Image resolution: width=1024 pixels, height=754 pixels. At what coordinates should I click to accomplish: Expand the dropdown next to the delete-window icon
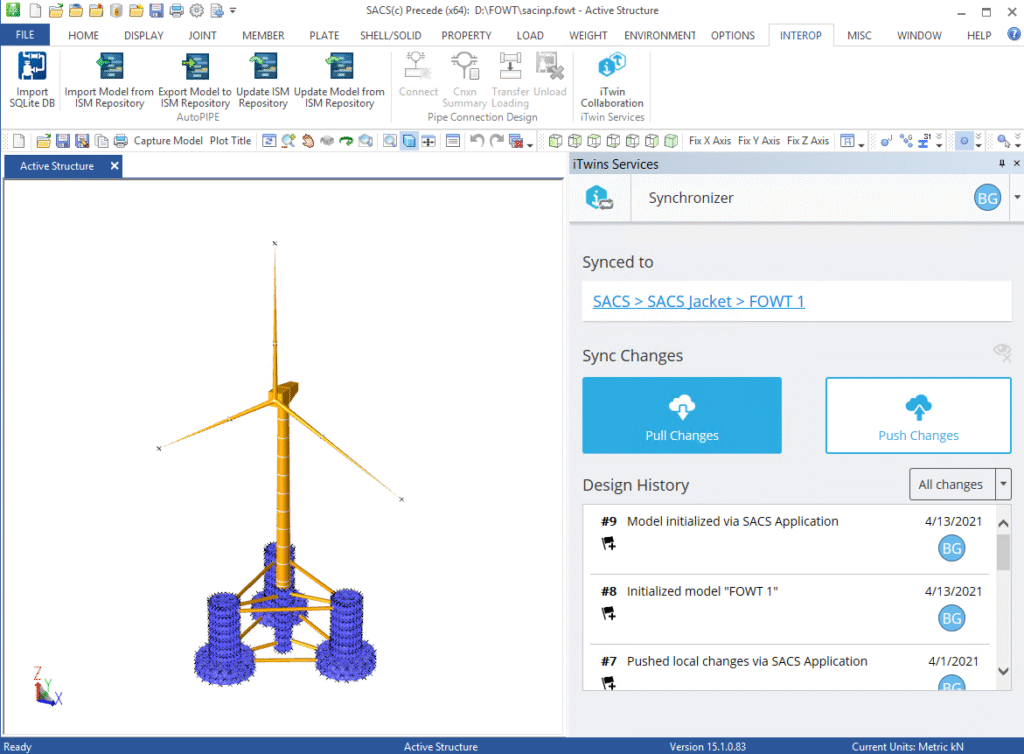coord(530,144)
